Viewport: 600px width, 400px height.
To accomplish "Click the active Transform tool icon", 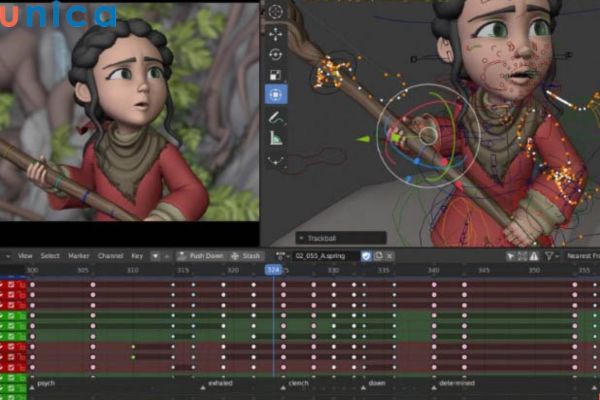I will 275,95.
